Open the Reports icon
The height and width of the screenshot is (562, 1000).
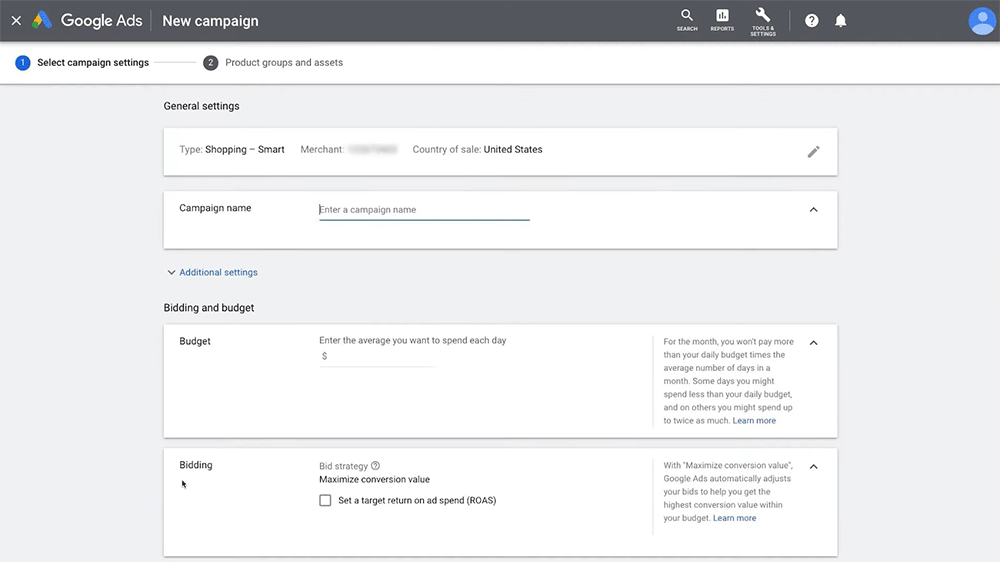point(722,20)
